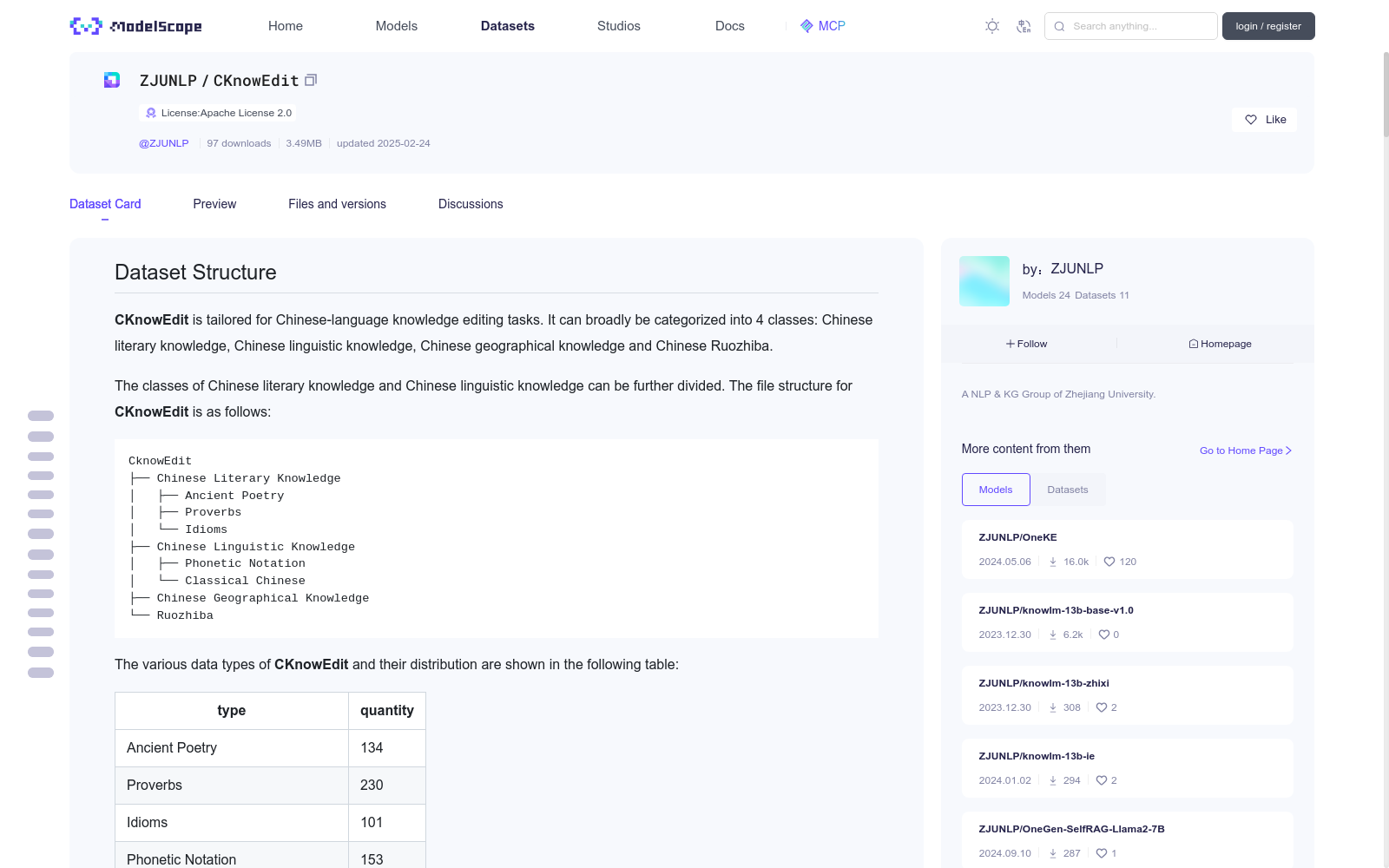Open the Files and versions tab
This screenshot has height=868, width=1389.
pos(337,204)
